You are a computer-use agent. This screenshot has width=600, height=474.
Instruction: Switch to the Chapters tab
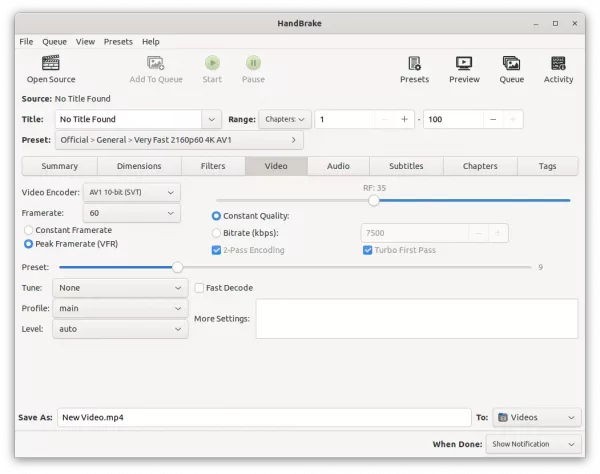(480, 166)
